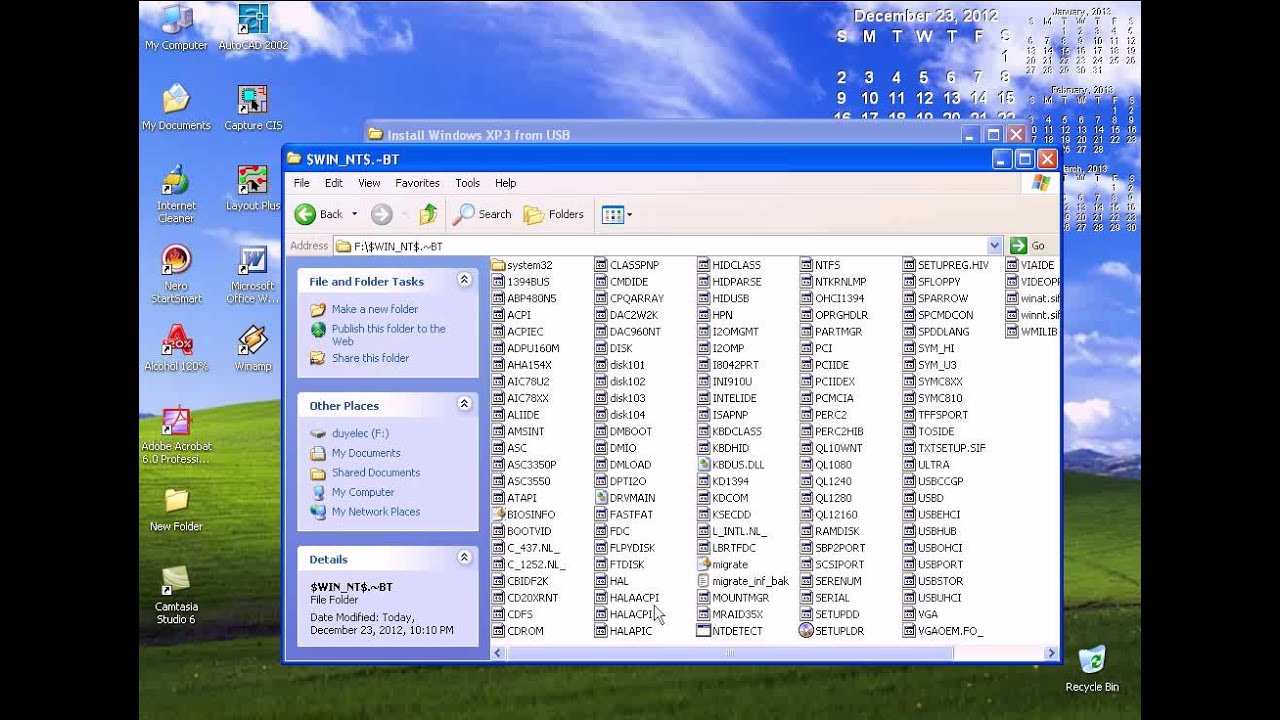Select Adobe Acrobat 6.0 desktop icon
This screenshot has height=720, width=1280.
[x=176, y=436]
